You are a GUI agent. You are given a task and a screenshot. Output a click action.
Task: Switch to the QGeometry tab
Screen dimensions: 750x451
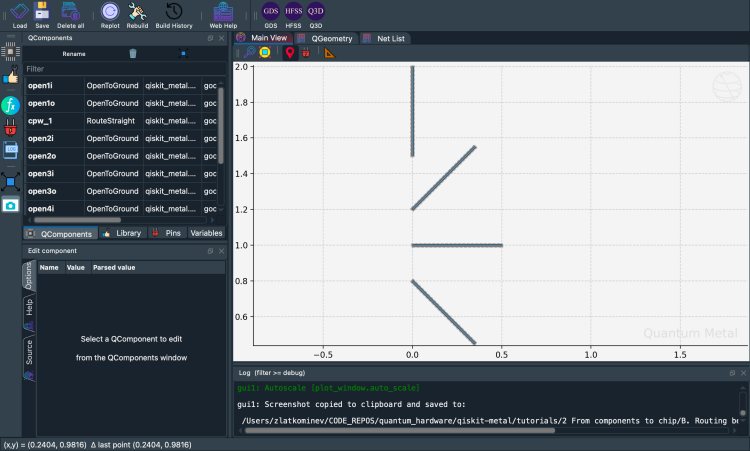tap(325, 38)
